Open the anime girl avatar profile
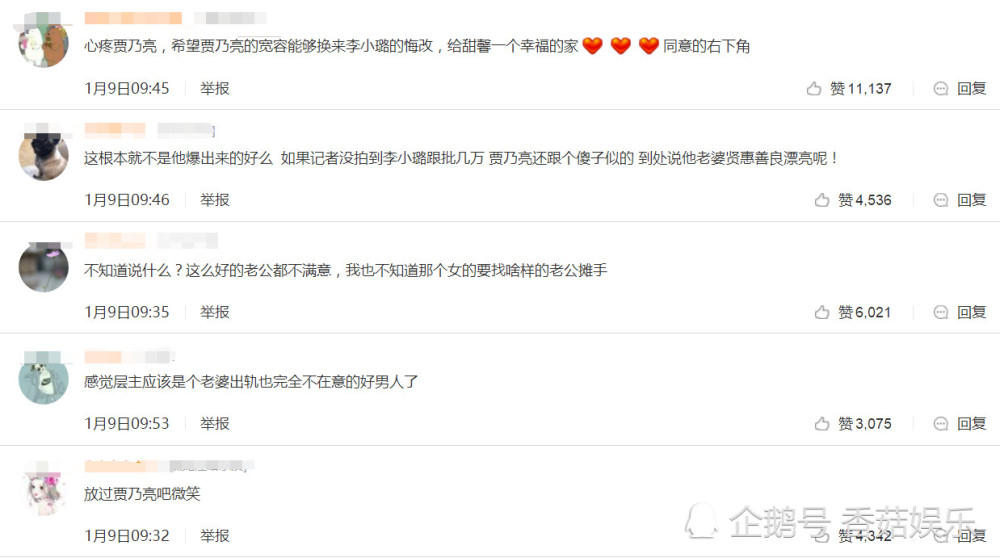Viewport: 1000px width, 558px height. pos(43,491)
